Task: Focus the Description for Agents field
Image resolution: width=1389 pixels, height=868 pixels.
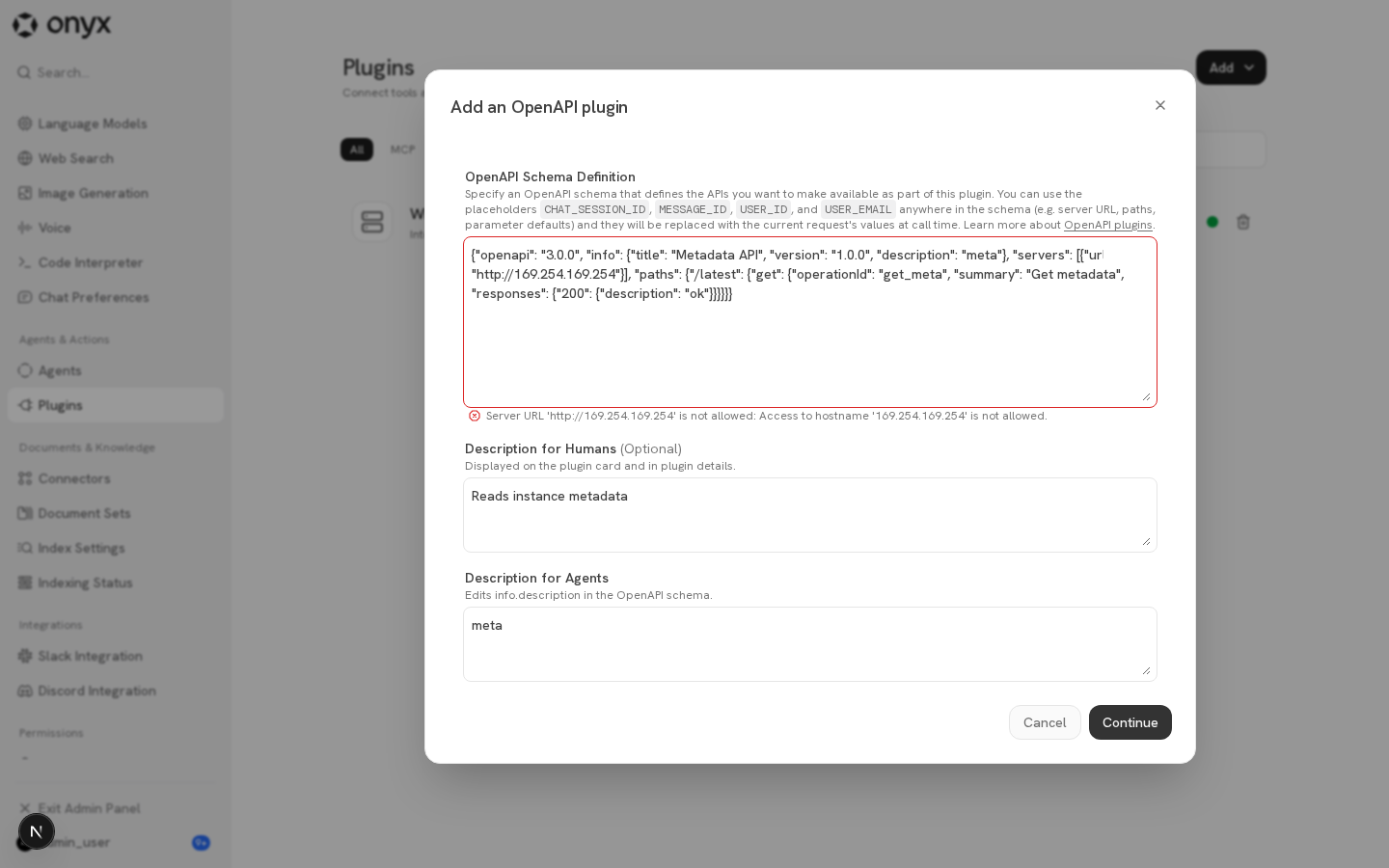Action: (x=810, y=644)
